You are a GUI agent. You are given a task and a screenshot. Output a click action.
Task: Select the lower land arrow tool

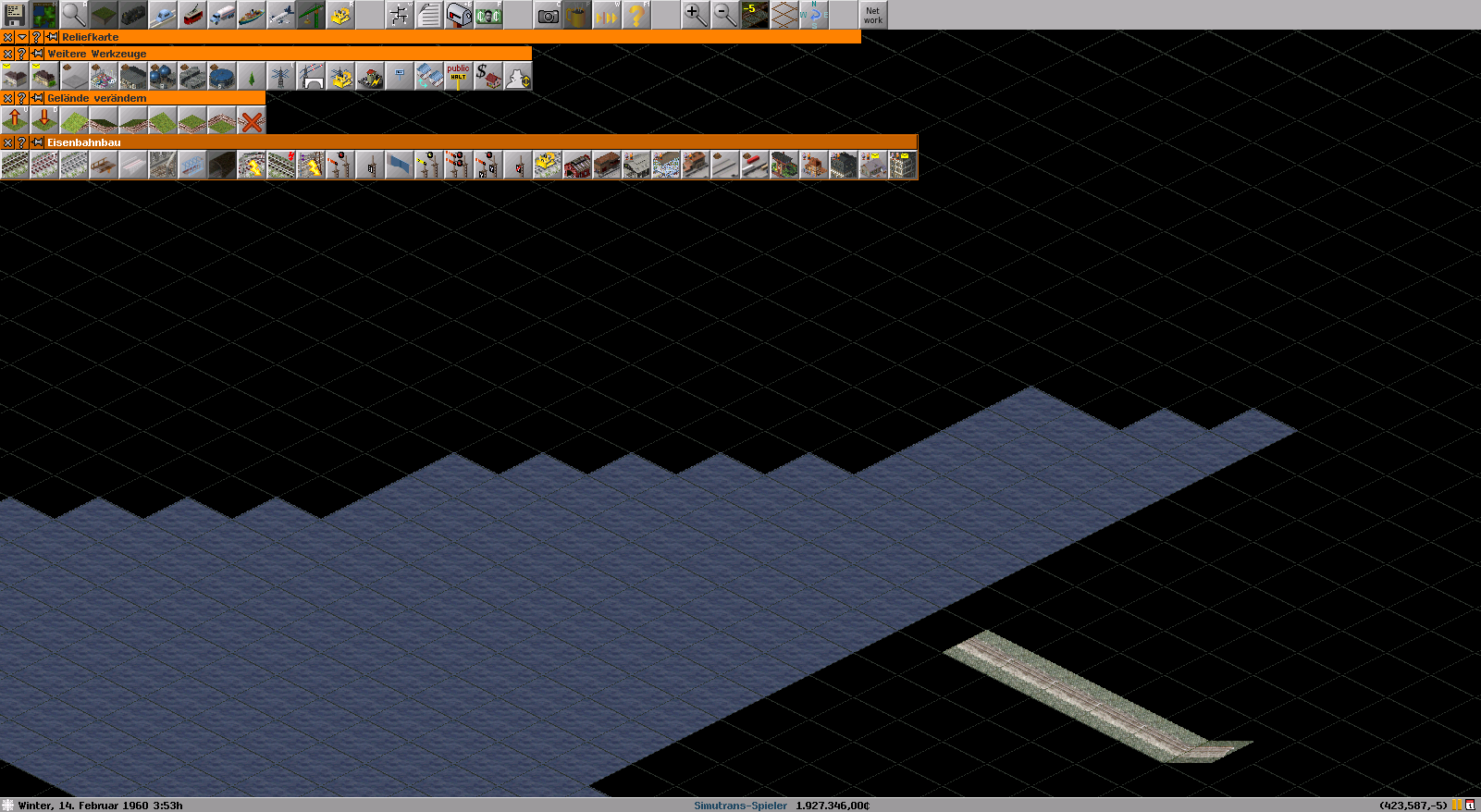[x=44, y=120]
